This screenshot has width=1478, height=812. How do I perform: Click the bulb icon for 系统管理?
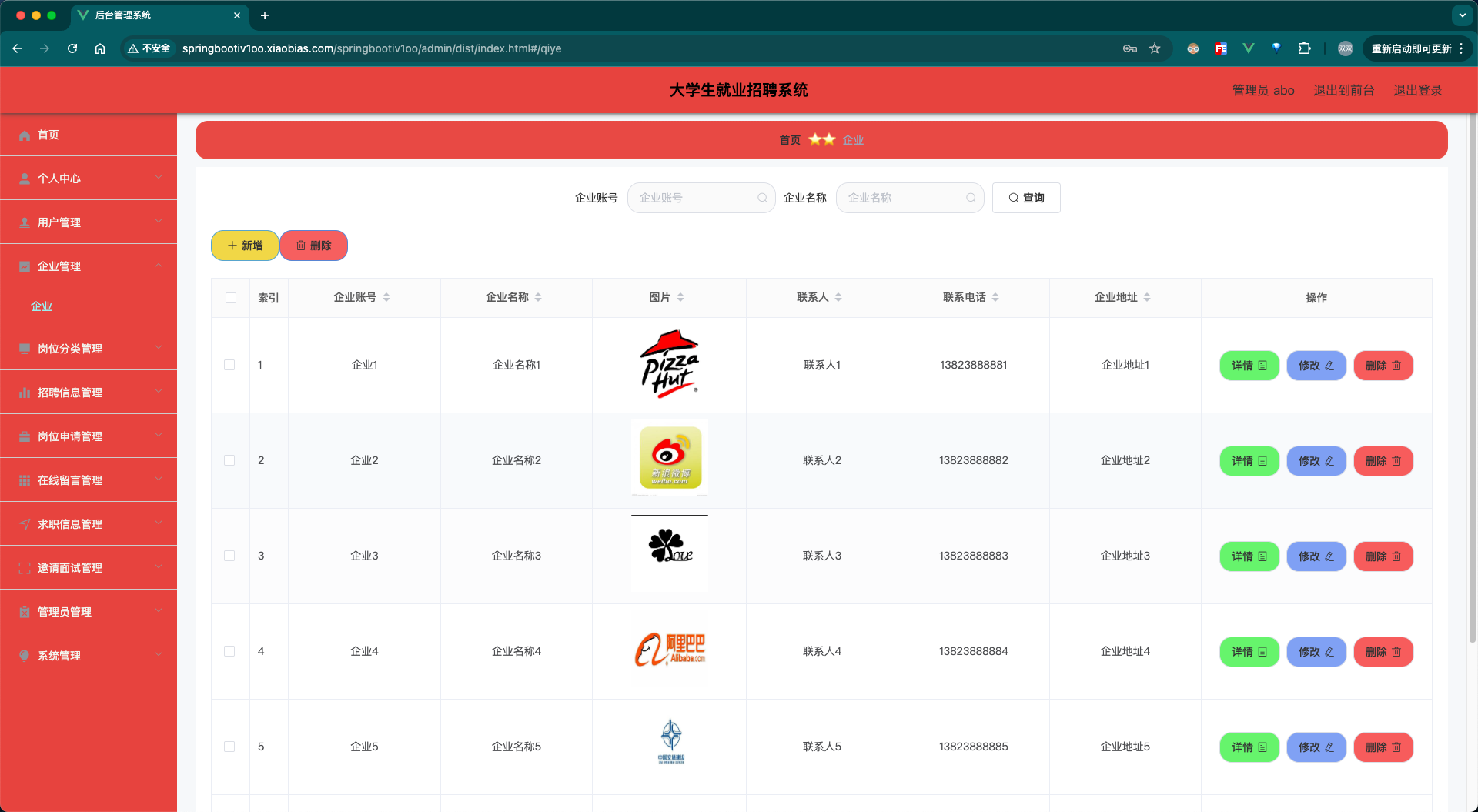25,656
